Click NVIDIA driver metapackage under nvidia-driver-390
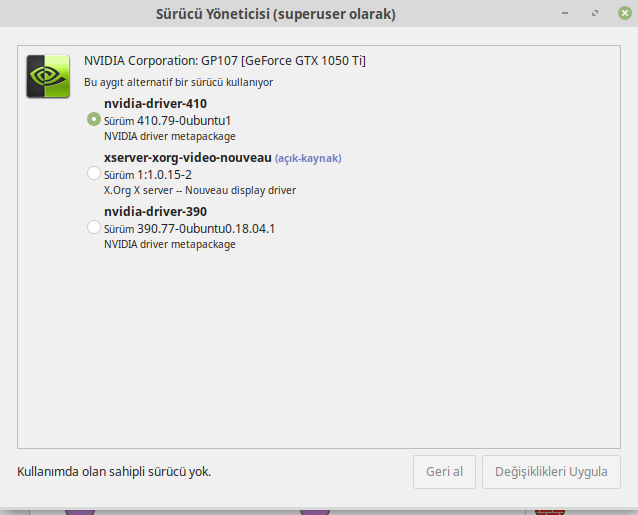This screenshot has height=515, width=638. 170,244
